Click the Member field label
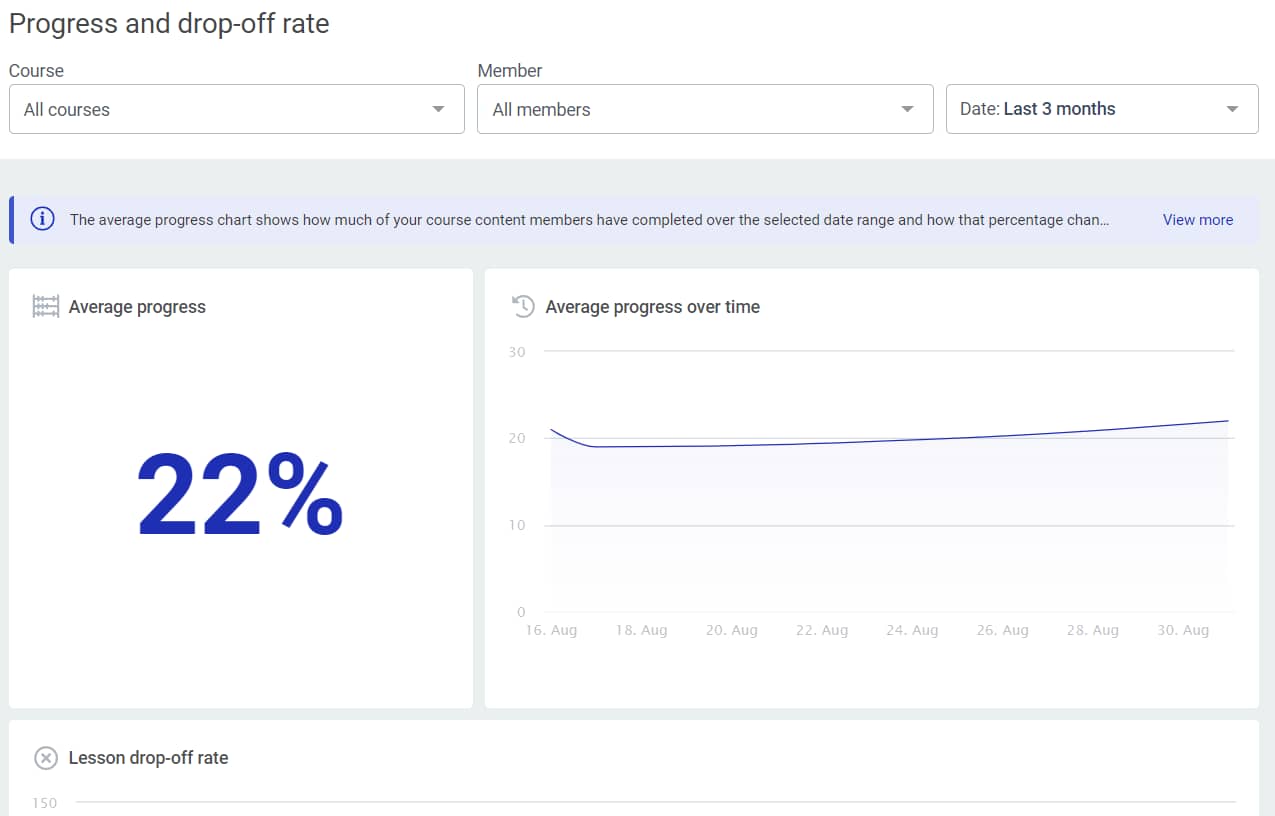This screenshot has height=816, width=1275. 510,71
